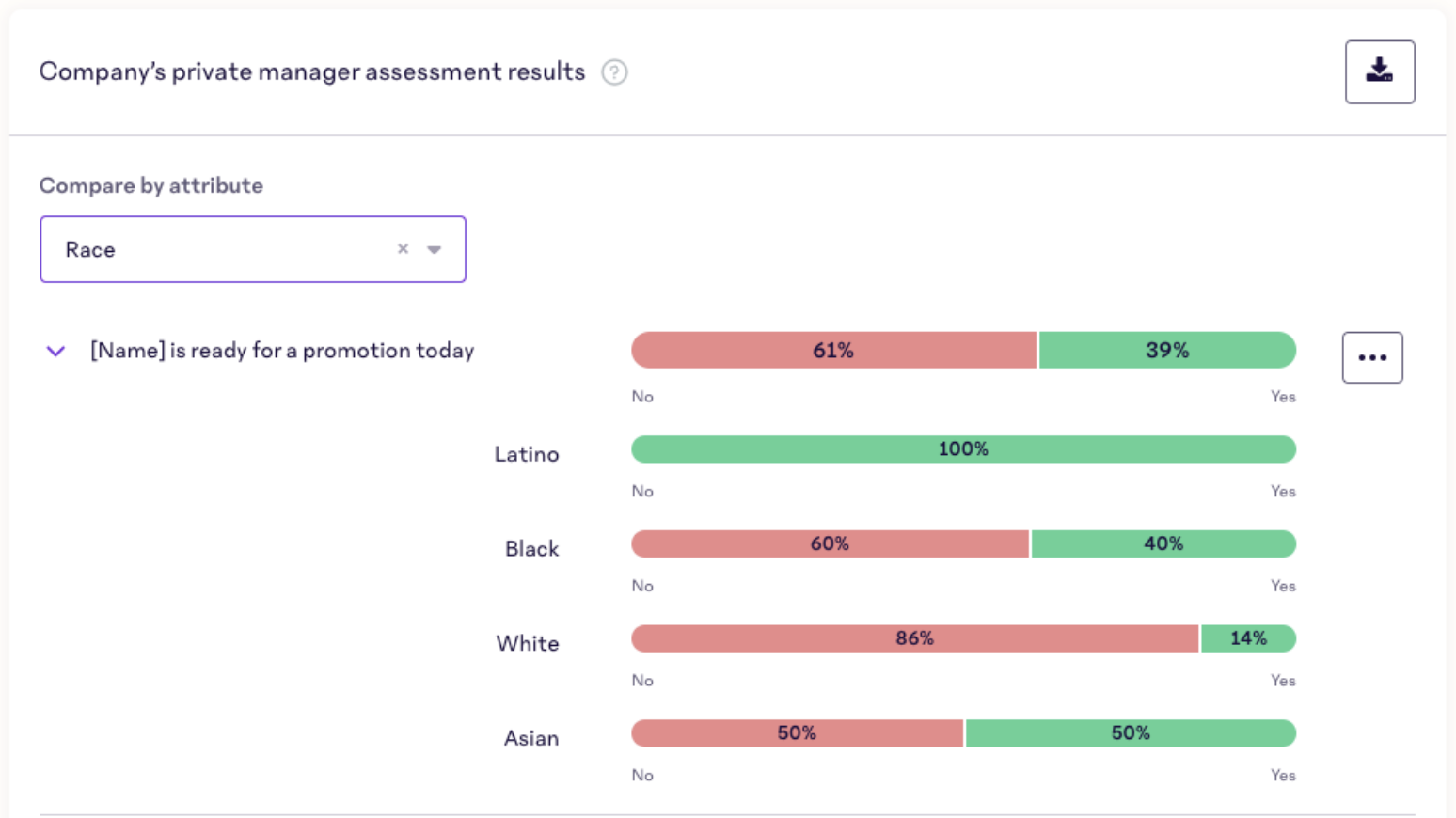Open the three-dot options menu
The width and height of the screenshot is (1456, 818).
tap(1372, 357)
